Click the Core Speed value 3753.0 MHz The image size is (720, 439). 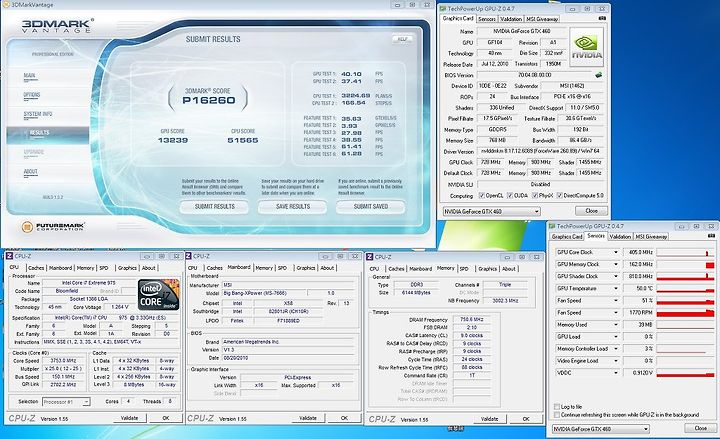(x=63, y=360)
